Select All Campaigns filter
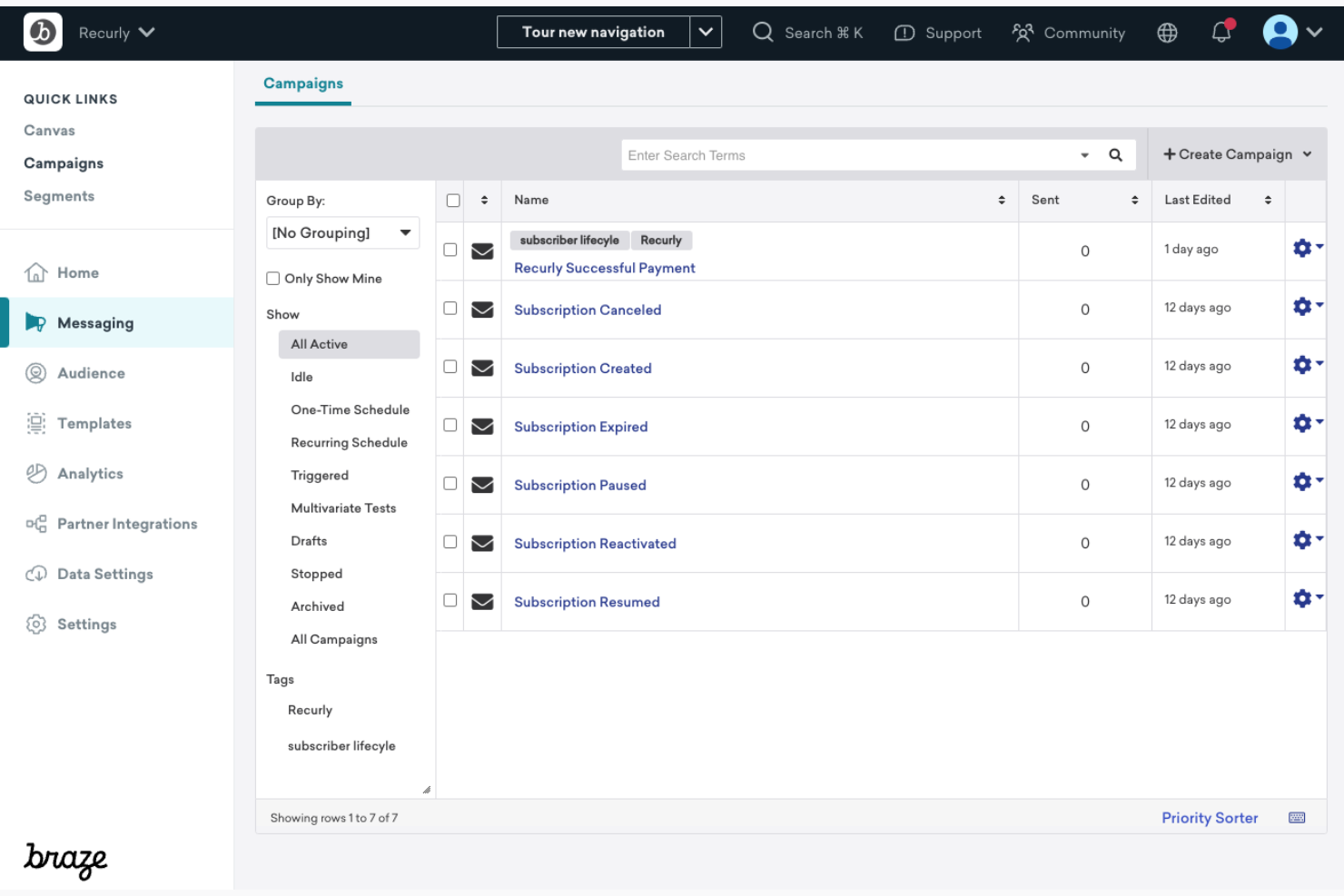1344x896 pixels. [334, 639]
